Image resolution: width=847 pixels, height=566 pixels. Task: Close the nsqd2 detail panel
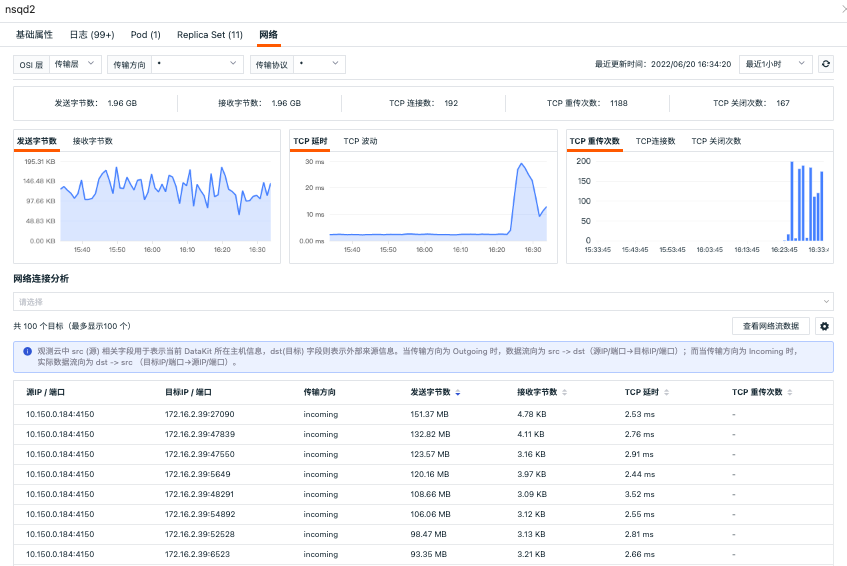coord(838,9)
